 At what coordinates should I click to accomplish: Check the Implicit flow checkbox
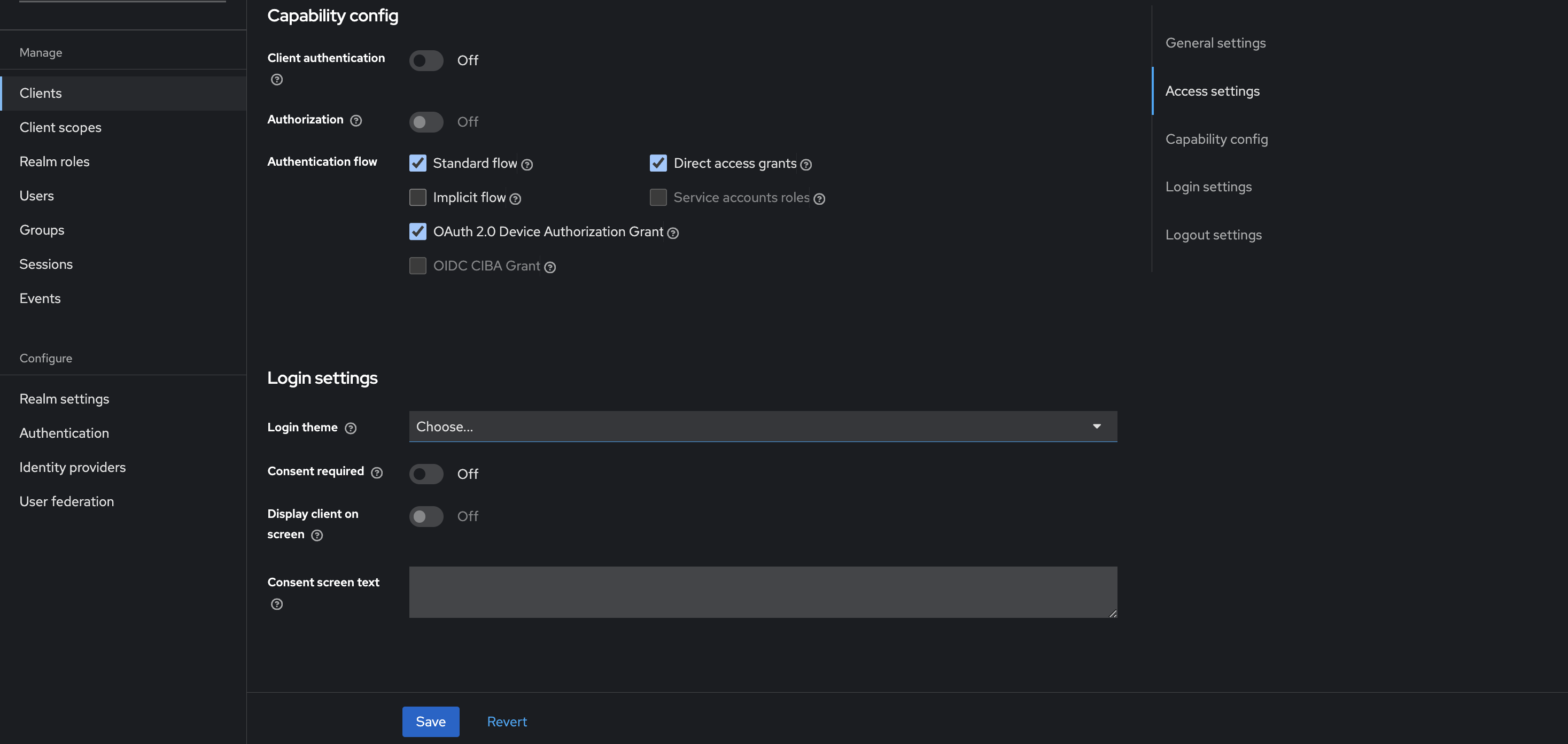(417, 197)
